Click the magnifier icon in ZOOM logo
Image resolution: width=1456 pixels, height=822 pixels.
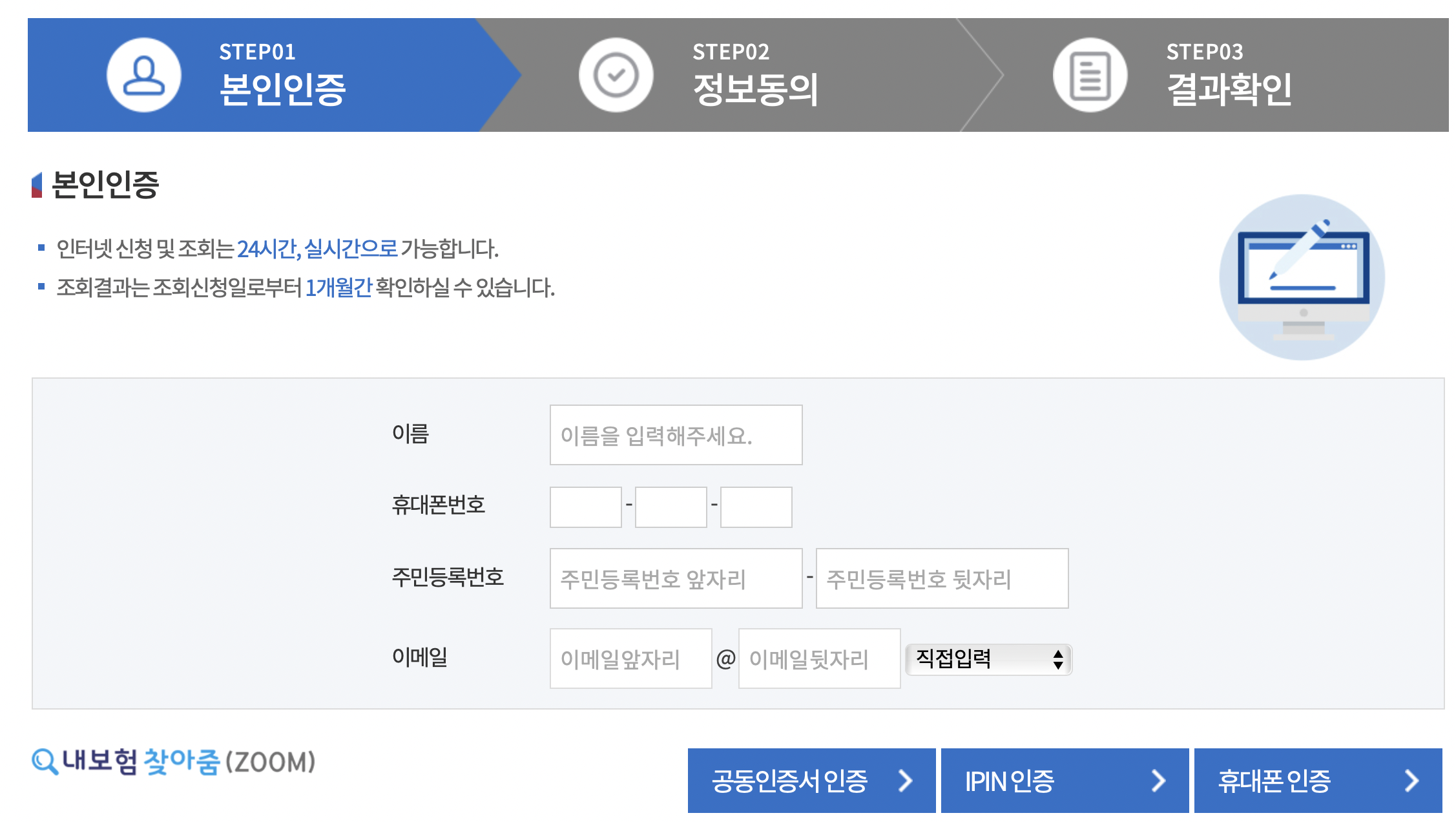pos(44,761)
